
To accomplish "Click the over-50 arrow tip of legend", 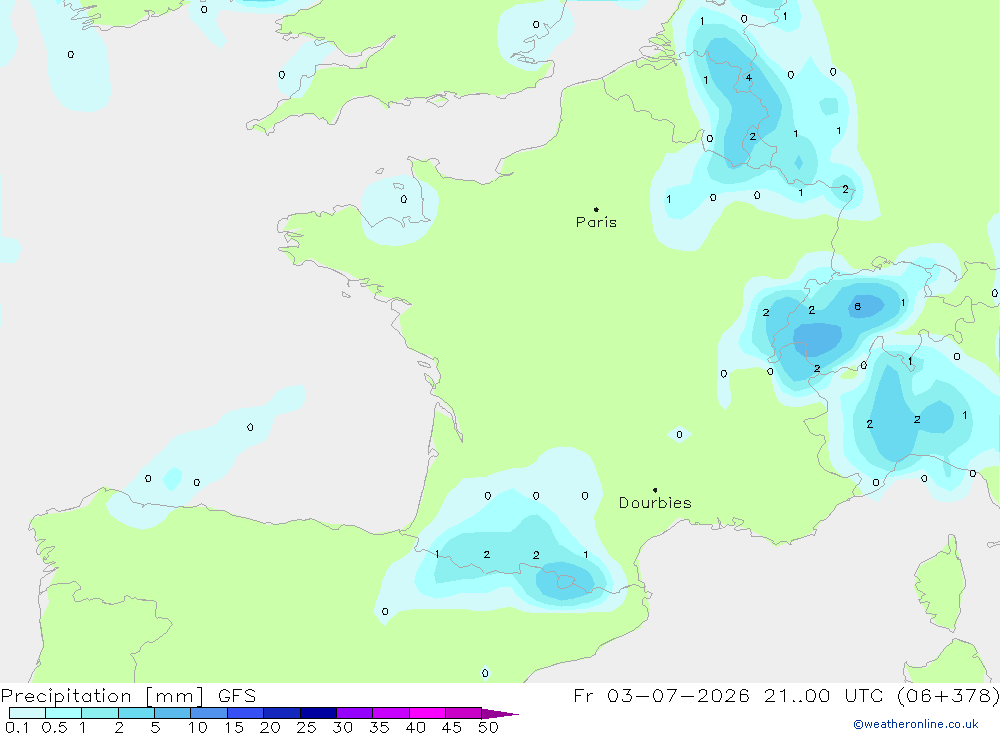I will [501, 714].
